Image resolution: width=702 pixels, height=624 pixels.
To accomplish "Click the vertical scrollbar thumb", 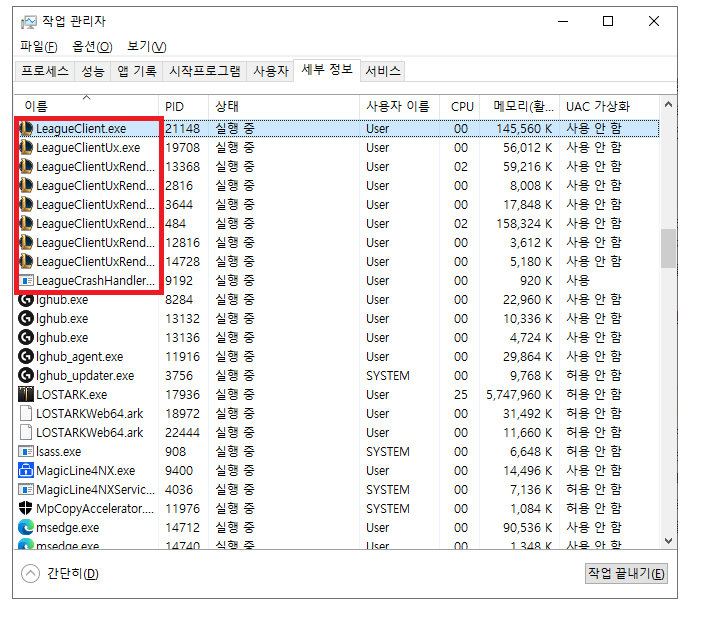I will (x=668, y=248).
